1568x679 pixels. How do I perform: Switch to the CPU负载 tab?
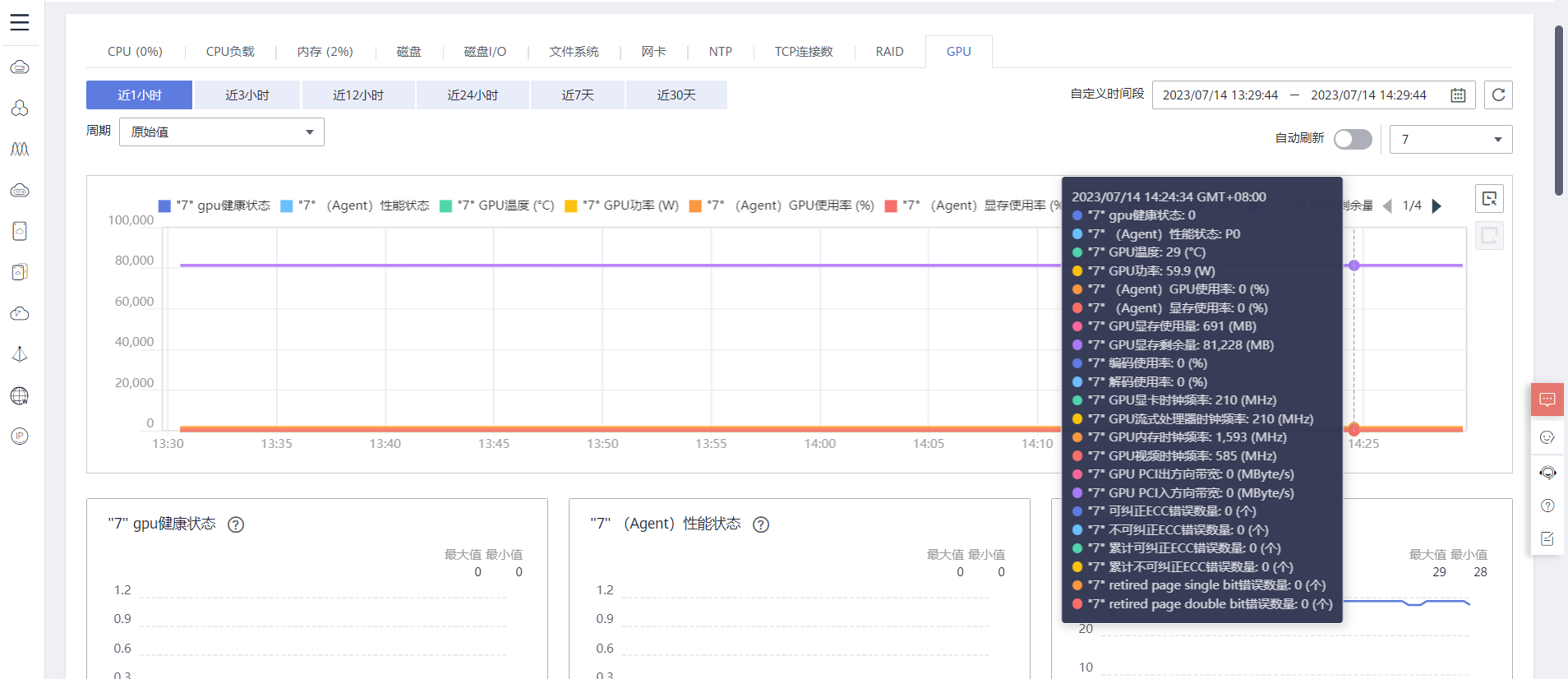tap(230, 51)
